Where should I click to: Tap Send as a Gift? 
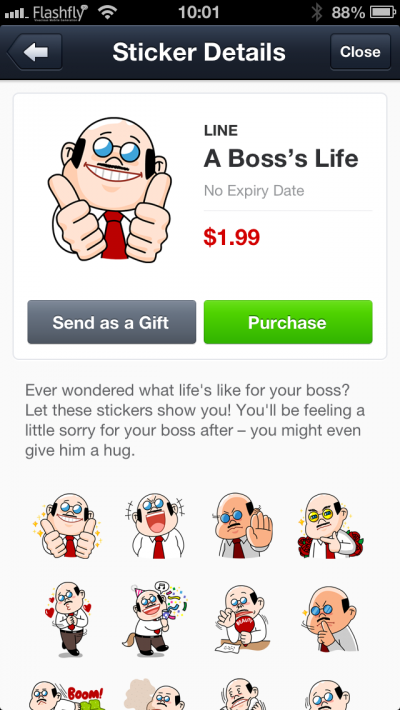click(x=111, y=322)
